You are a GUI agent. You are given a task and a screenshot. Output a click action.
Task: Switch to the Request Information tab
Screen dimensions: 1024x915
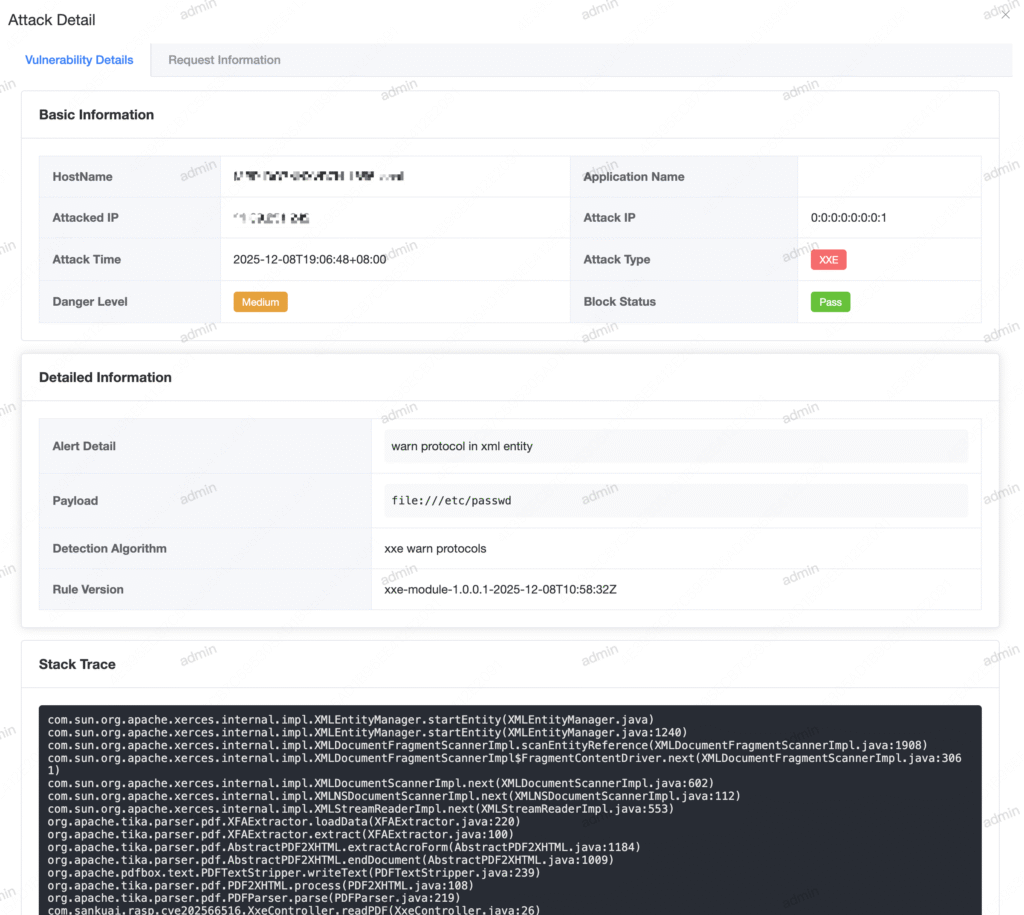point(224,60)
